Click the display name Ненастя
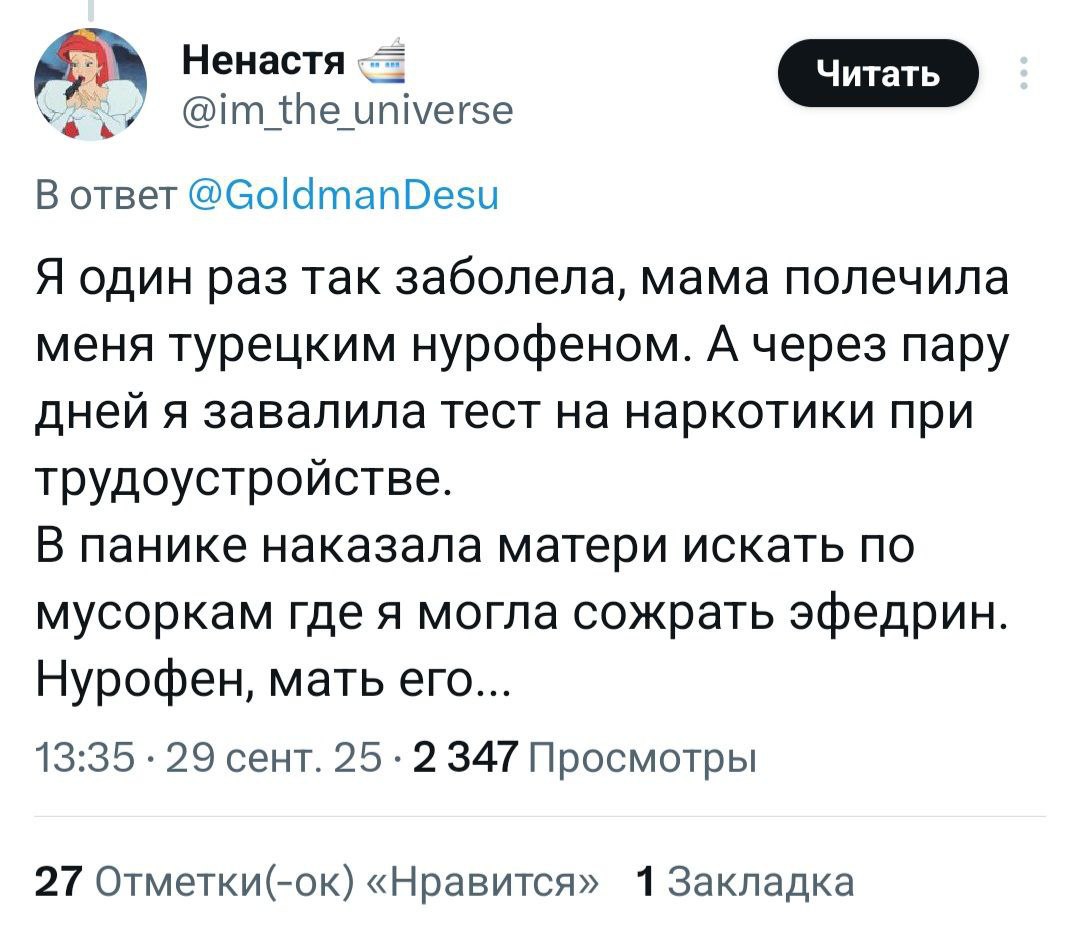 point(263,63)
